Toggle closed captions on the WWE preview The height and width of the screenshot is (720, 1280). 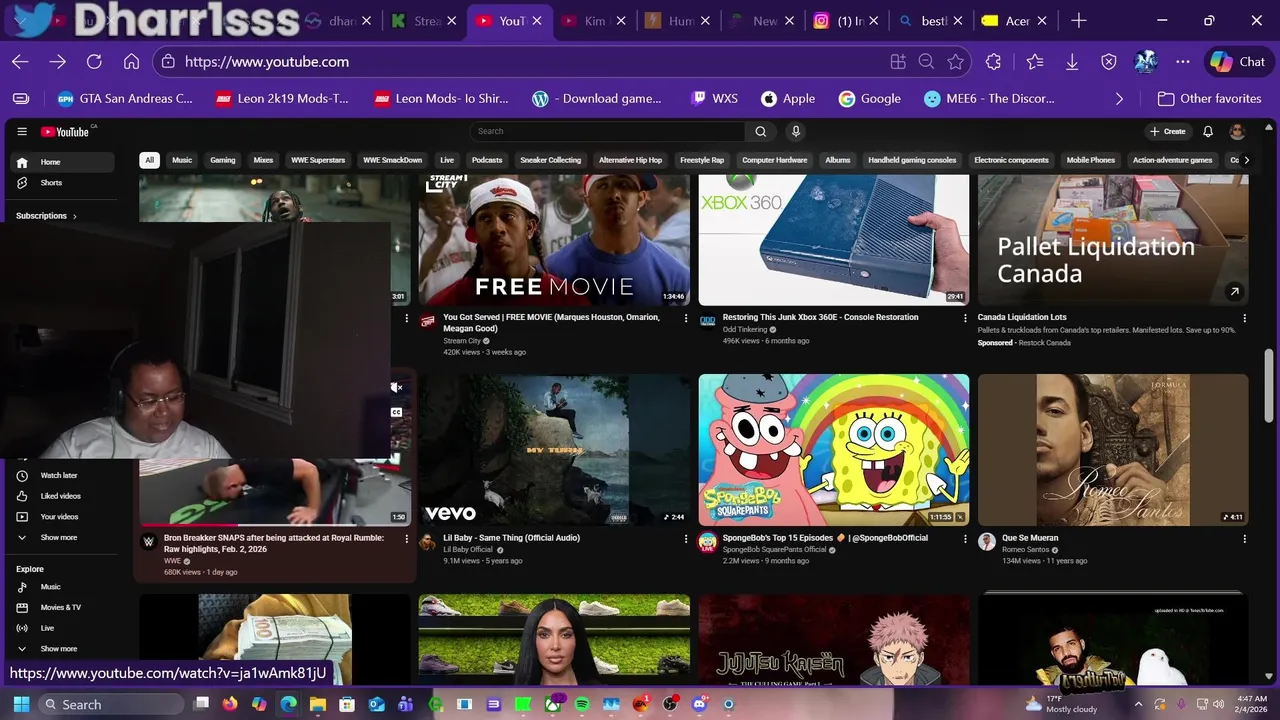point(397,412)
